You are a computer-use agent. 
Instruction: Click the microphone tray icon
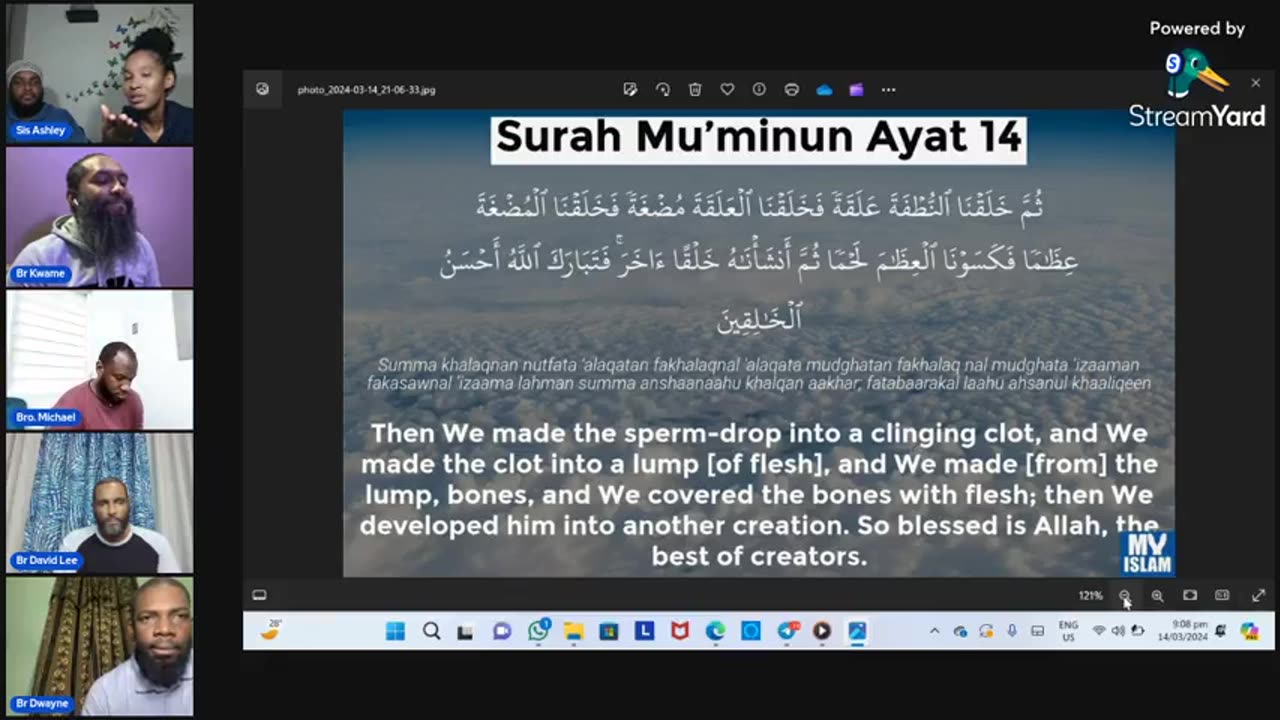(1012, 631)
